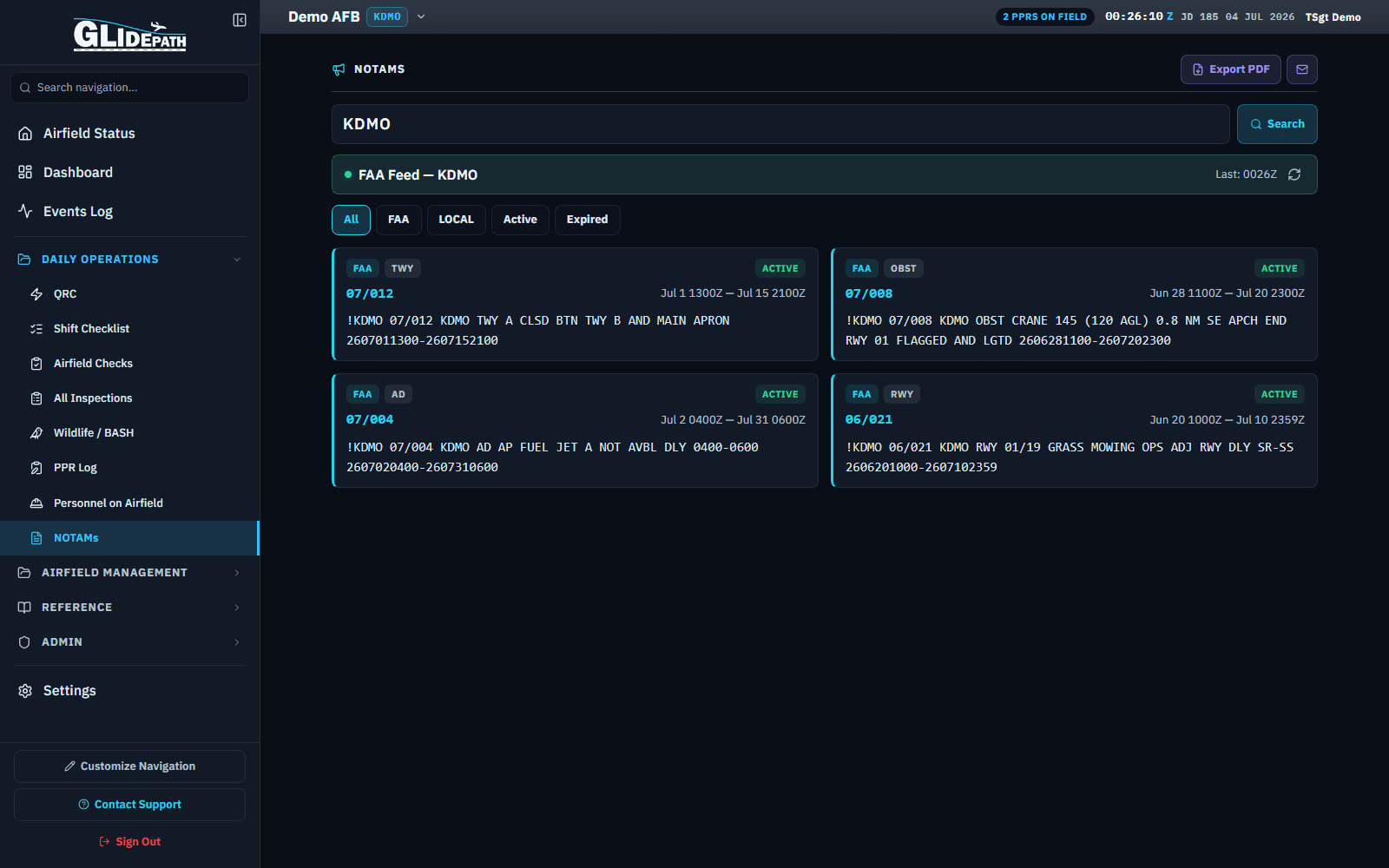Click the NOTAMS megaphone header icon

(339, 69)
